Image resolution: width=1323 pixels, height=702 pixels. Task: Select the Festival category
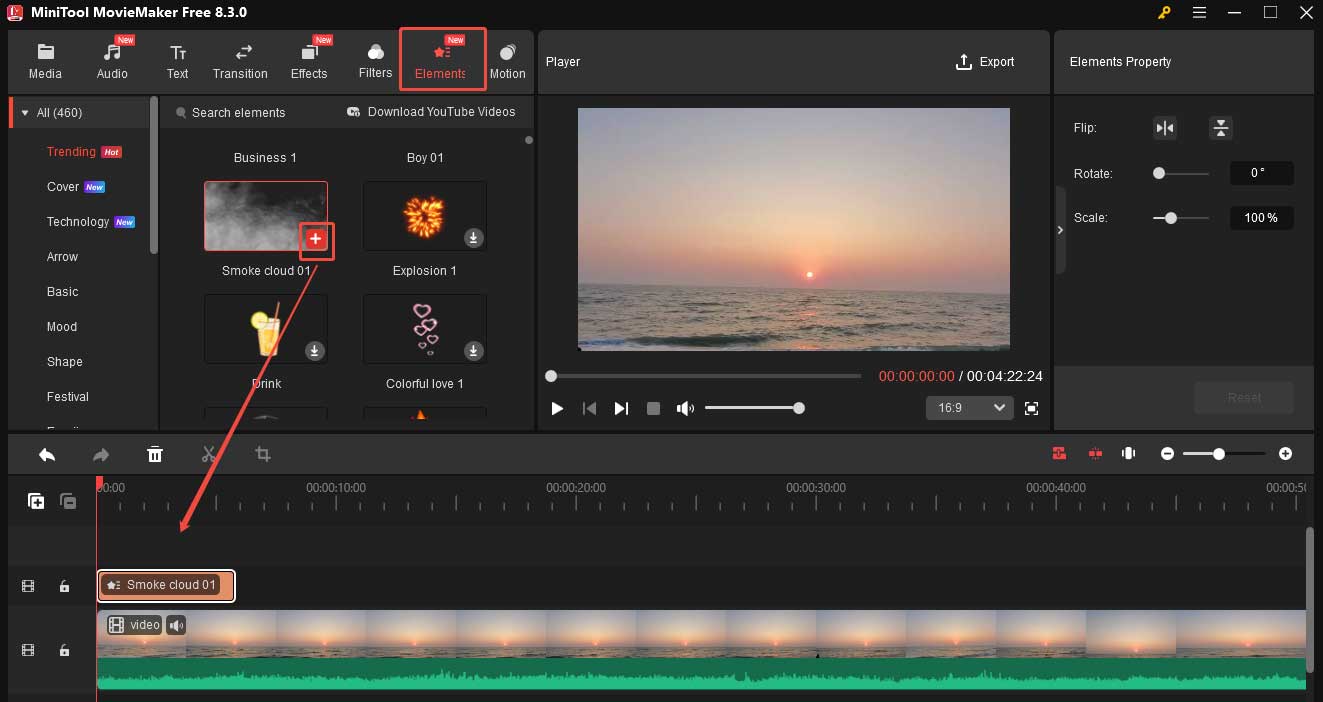68,397
